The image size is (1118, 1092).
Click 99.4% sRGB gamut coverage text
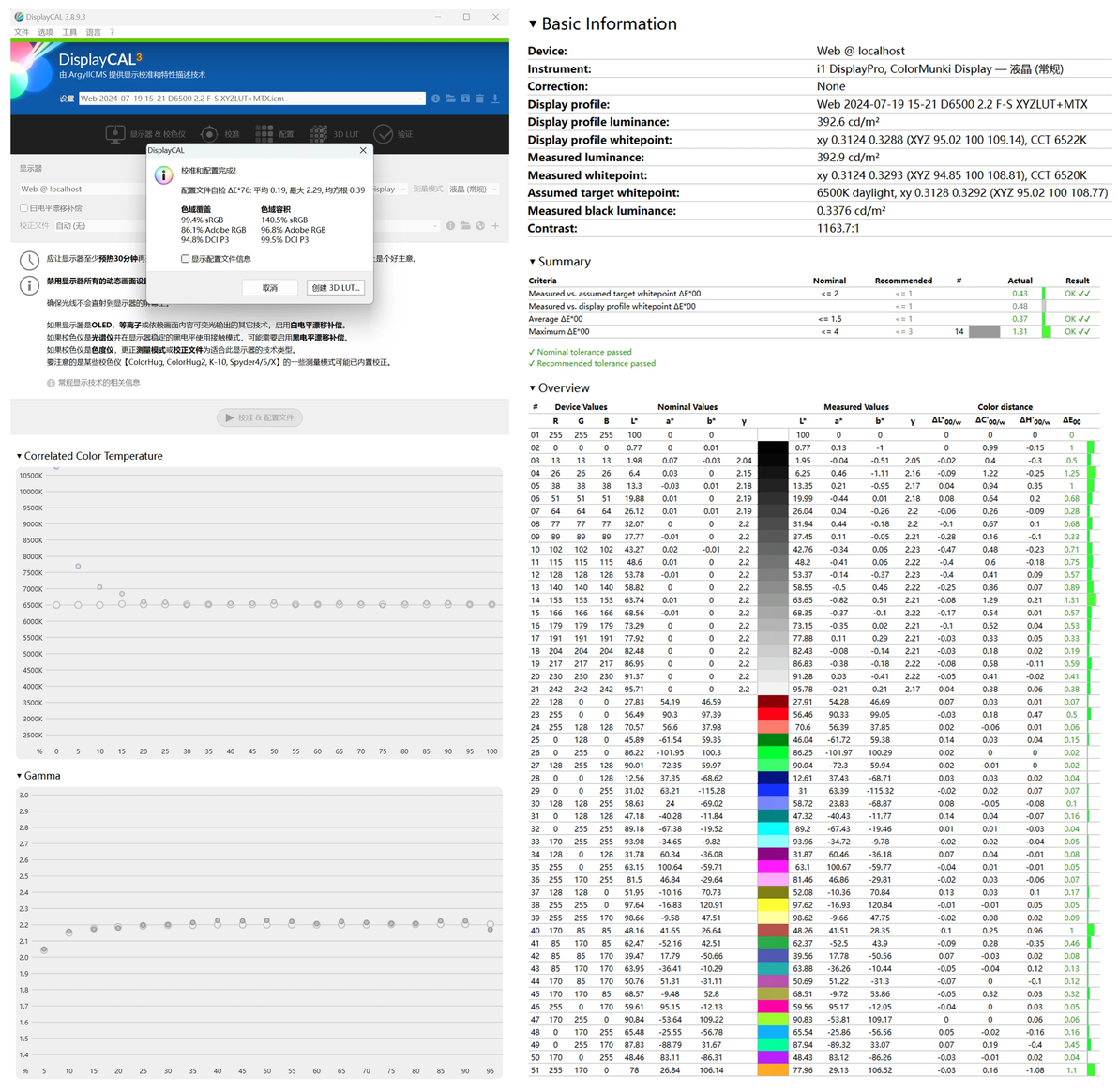point(202,220)
